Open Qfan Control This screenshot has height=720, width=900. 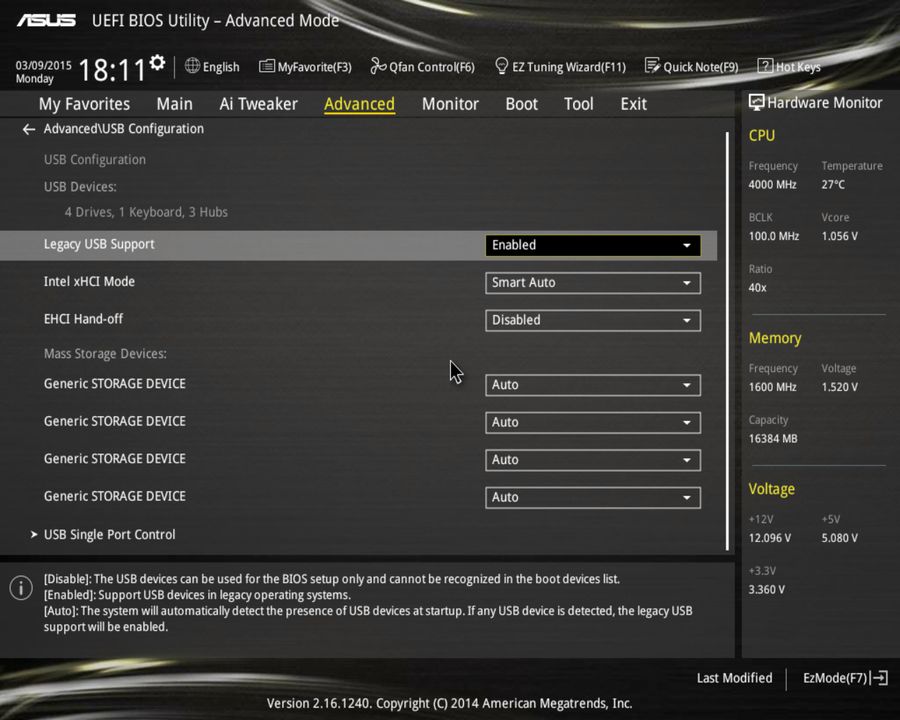pyautogui.click(x=422, y=66)
